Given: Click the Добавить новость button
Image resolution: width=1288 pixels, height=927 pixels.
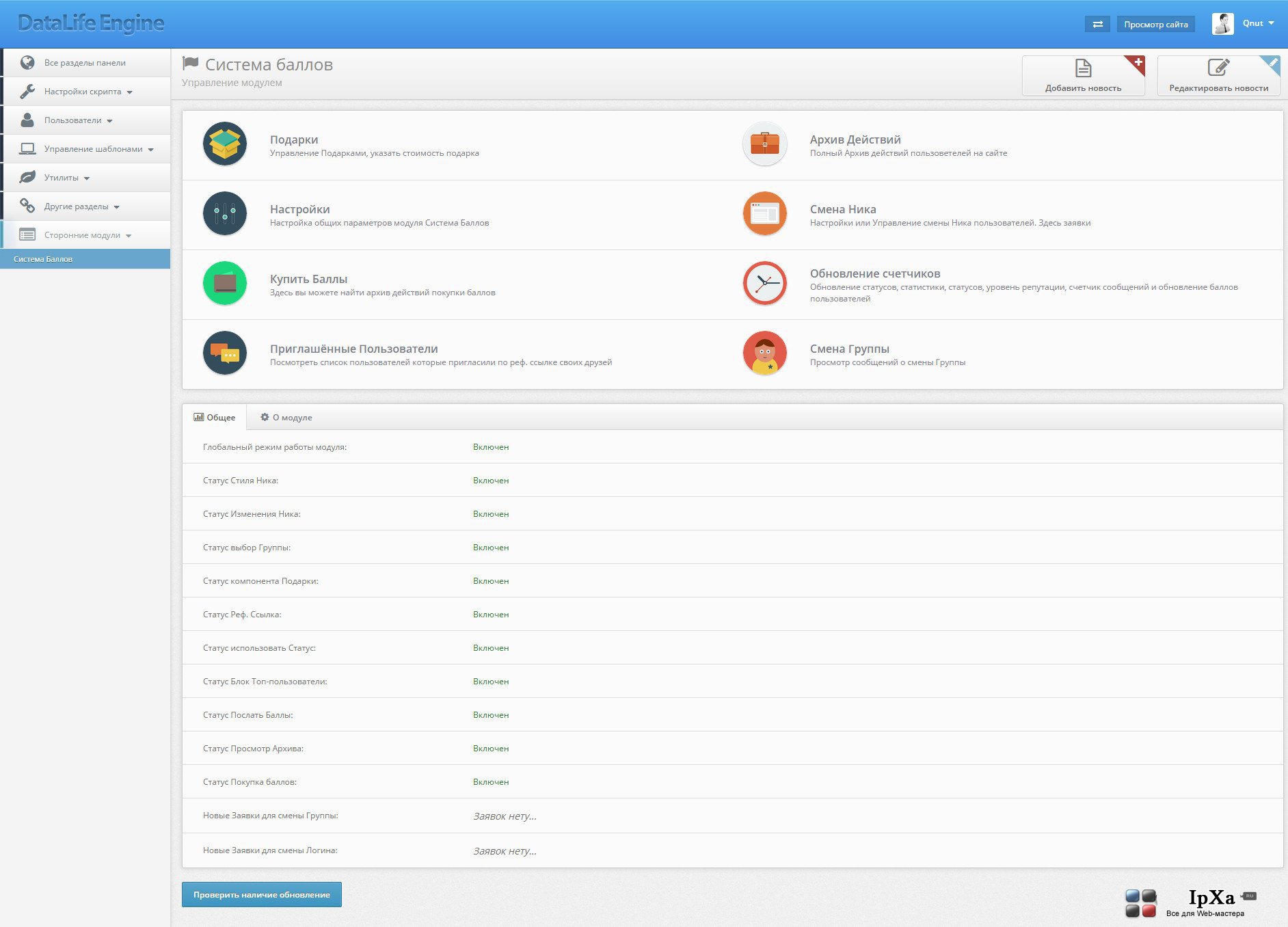Looking at the screenshot, I should [x=1084, y=75].
